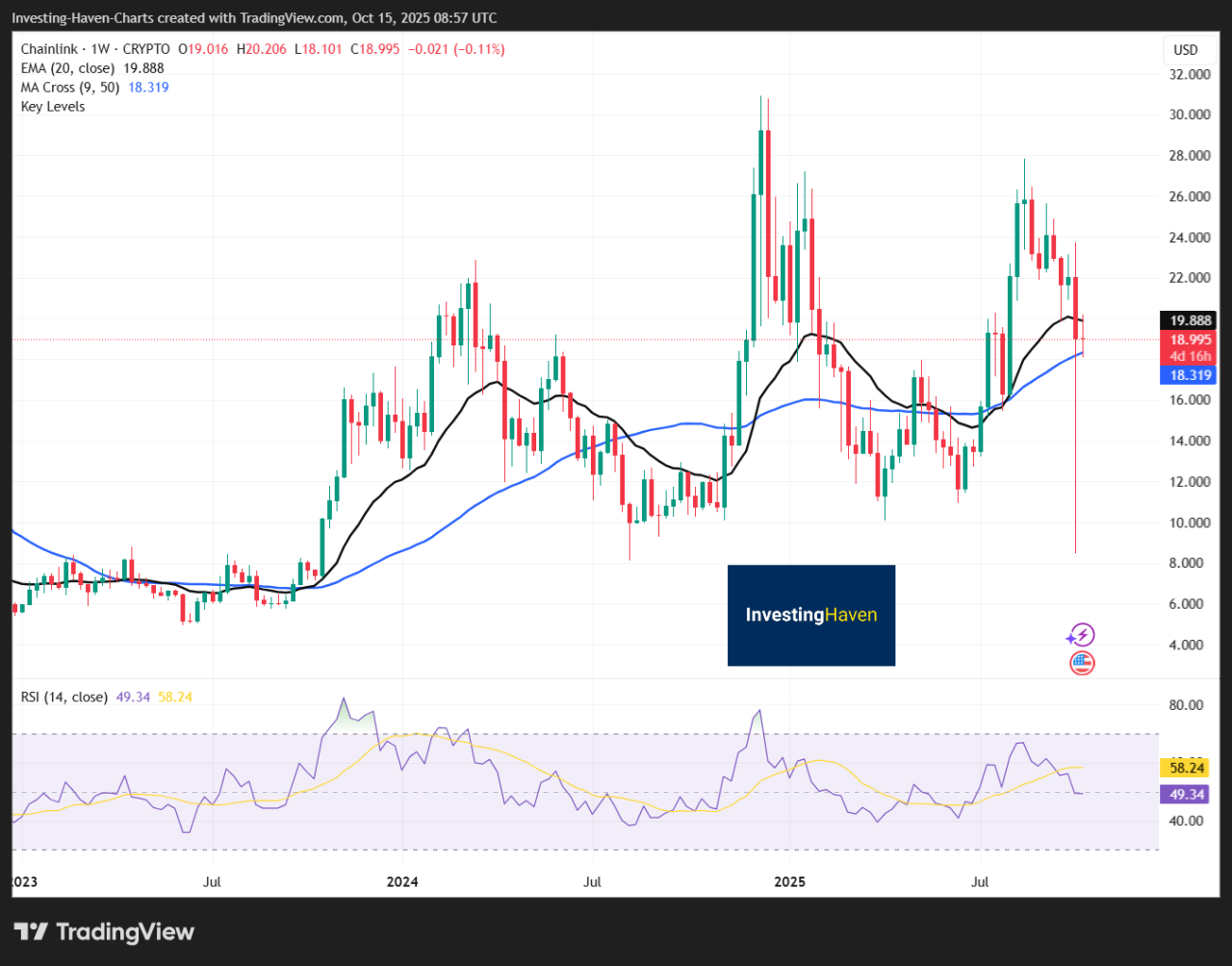
Task: Click the 2025 label on time axis
Action: coord(788,881)
